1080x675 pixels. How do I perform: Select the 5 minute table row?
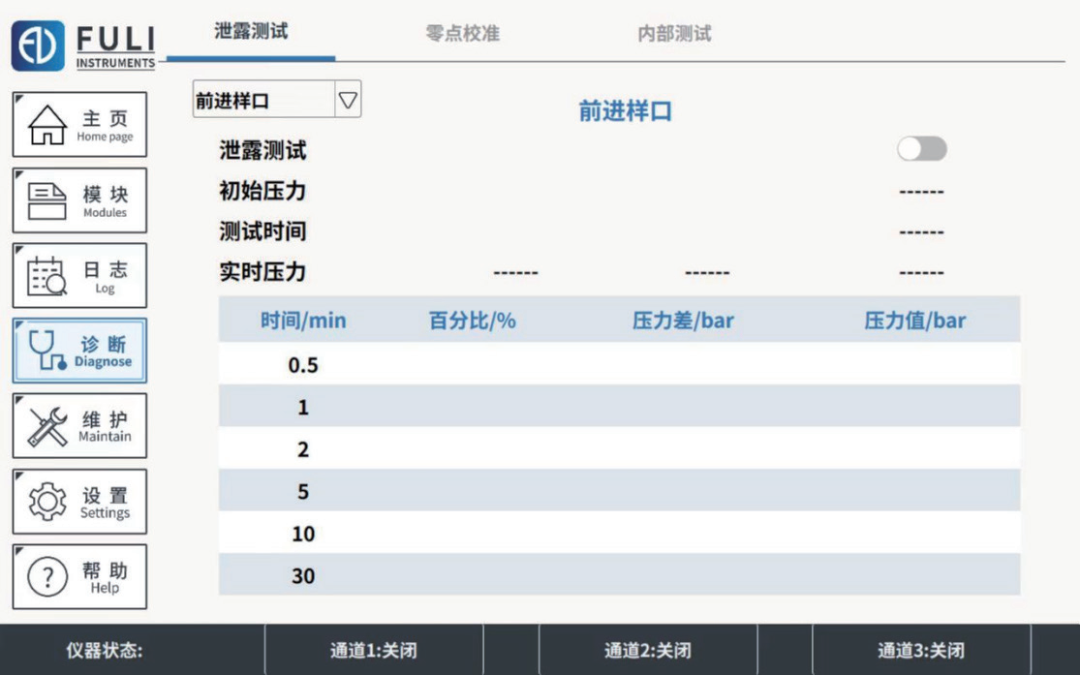coord(619,490)
